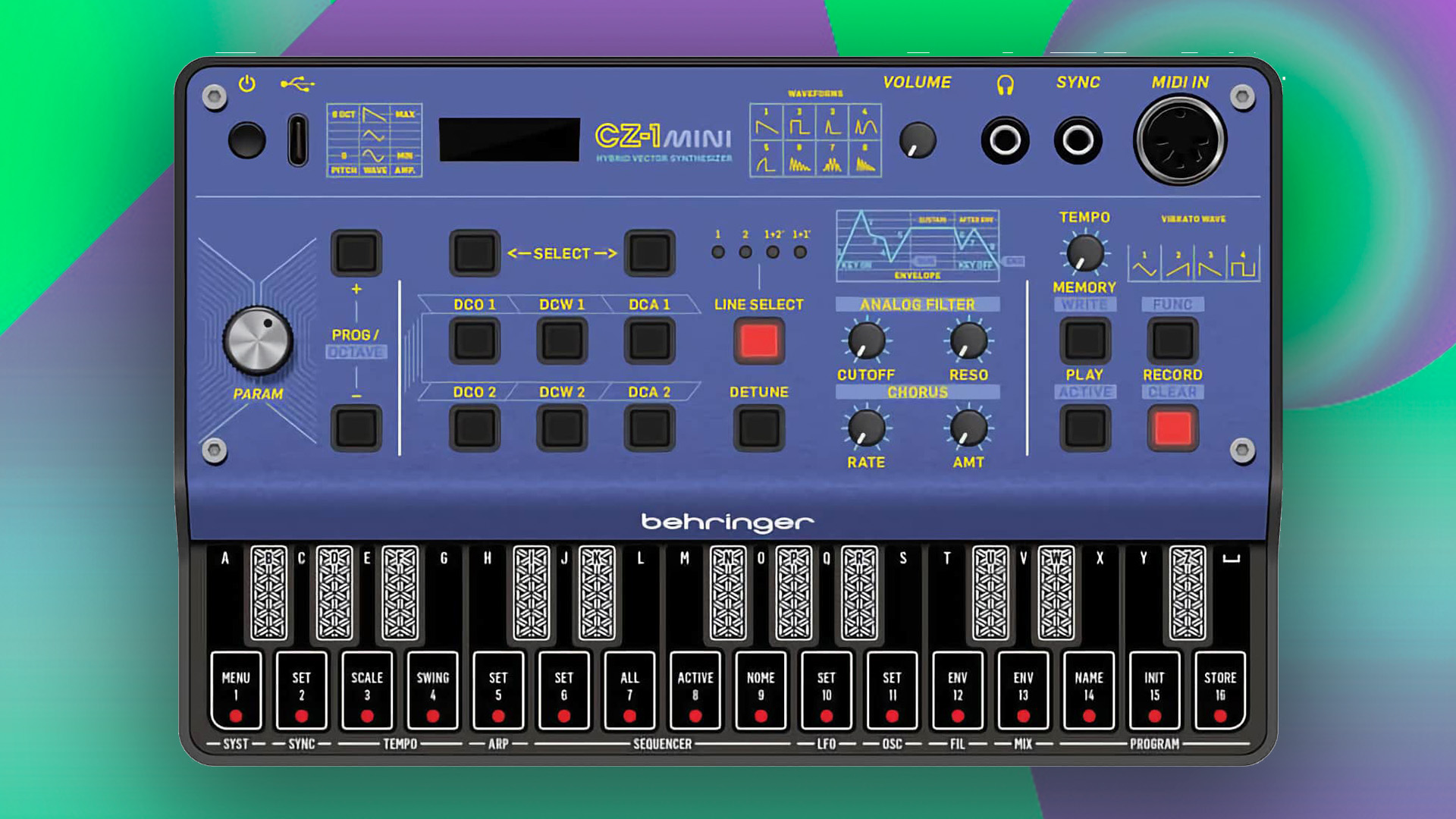Select the DCO 1 button
The height and width of the screenshot is (819, 1456).
click(x=475, y=340)
